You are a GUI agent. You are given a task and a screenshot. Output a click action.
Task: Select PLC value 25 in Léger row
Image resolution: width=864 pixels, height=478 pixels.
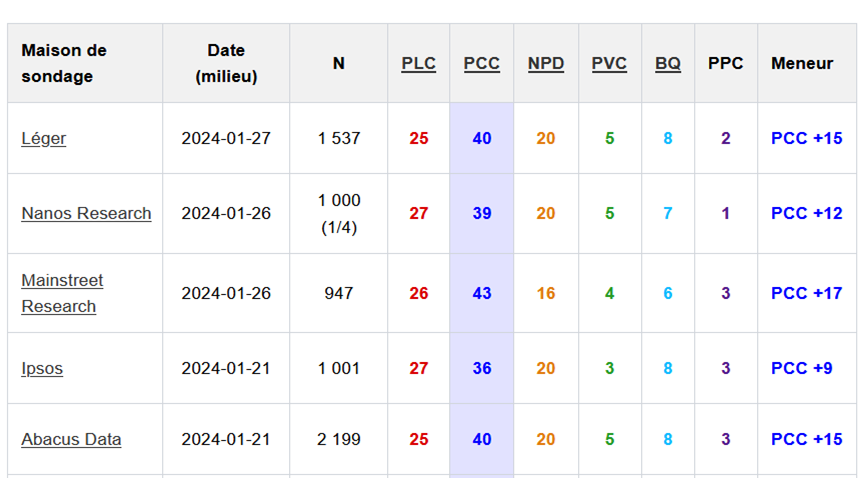(x=419, y=138)
